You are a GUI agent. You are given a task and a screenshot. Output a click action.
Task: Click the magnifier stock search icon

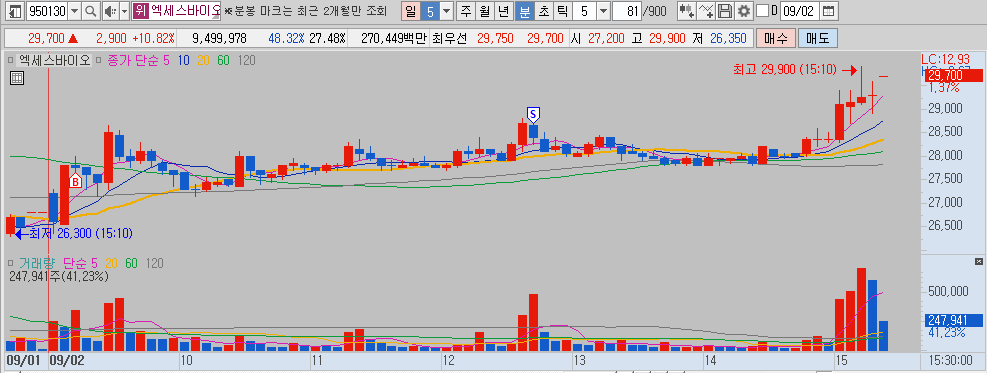[91, 11]
